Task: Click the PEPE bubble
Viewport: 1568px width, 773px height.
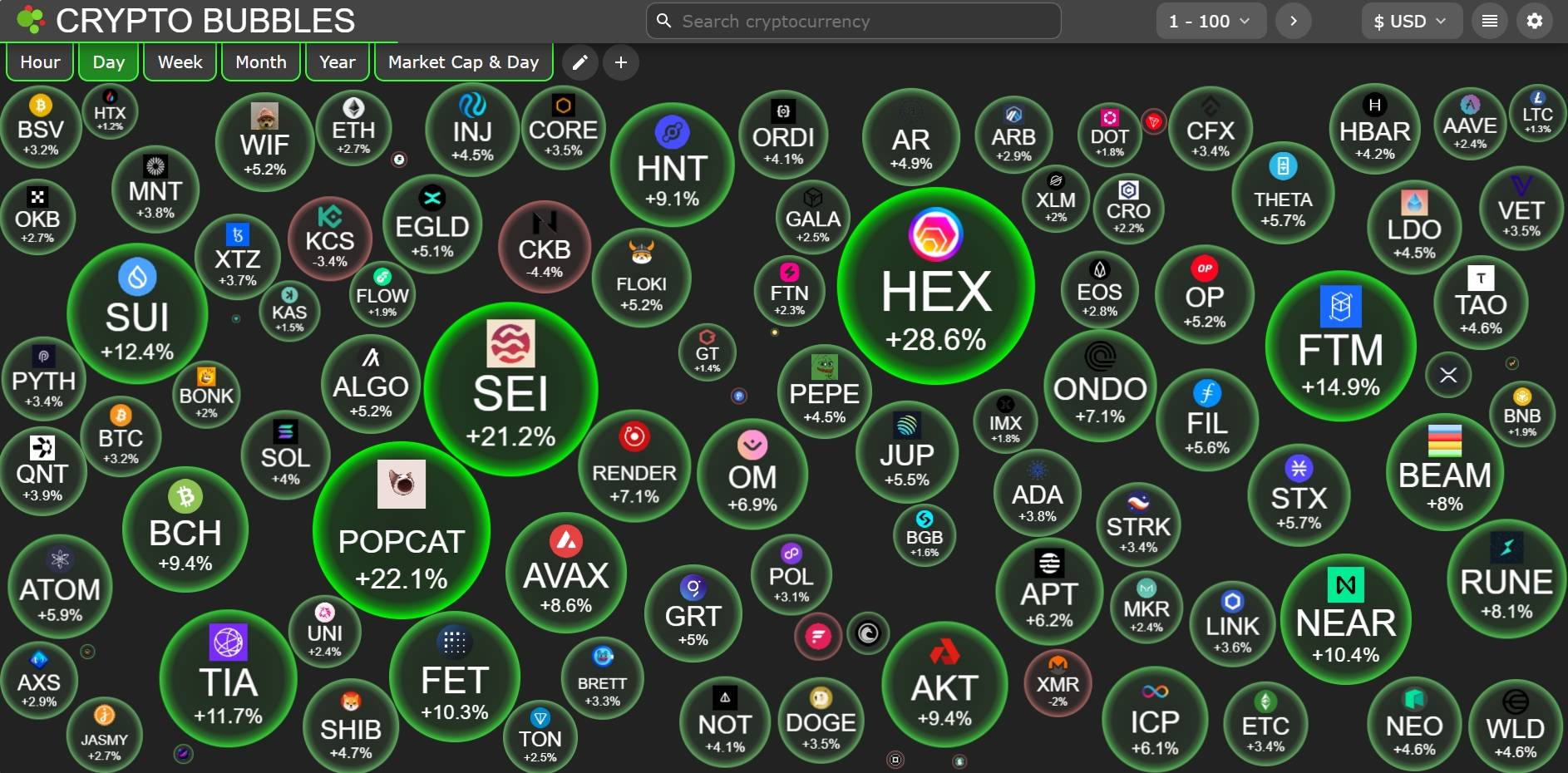Action: pos(825,391)
